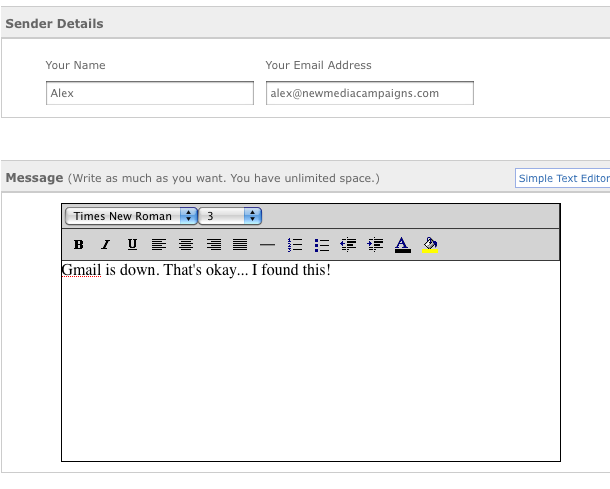This screenshot has height=489, width=610.
Task: Open the font size 3 dropdown
Action: [230, 216]
